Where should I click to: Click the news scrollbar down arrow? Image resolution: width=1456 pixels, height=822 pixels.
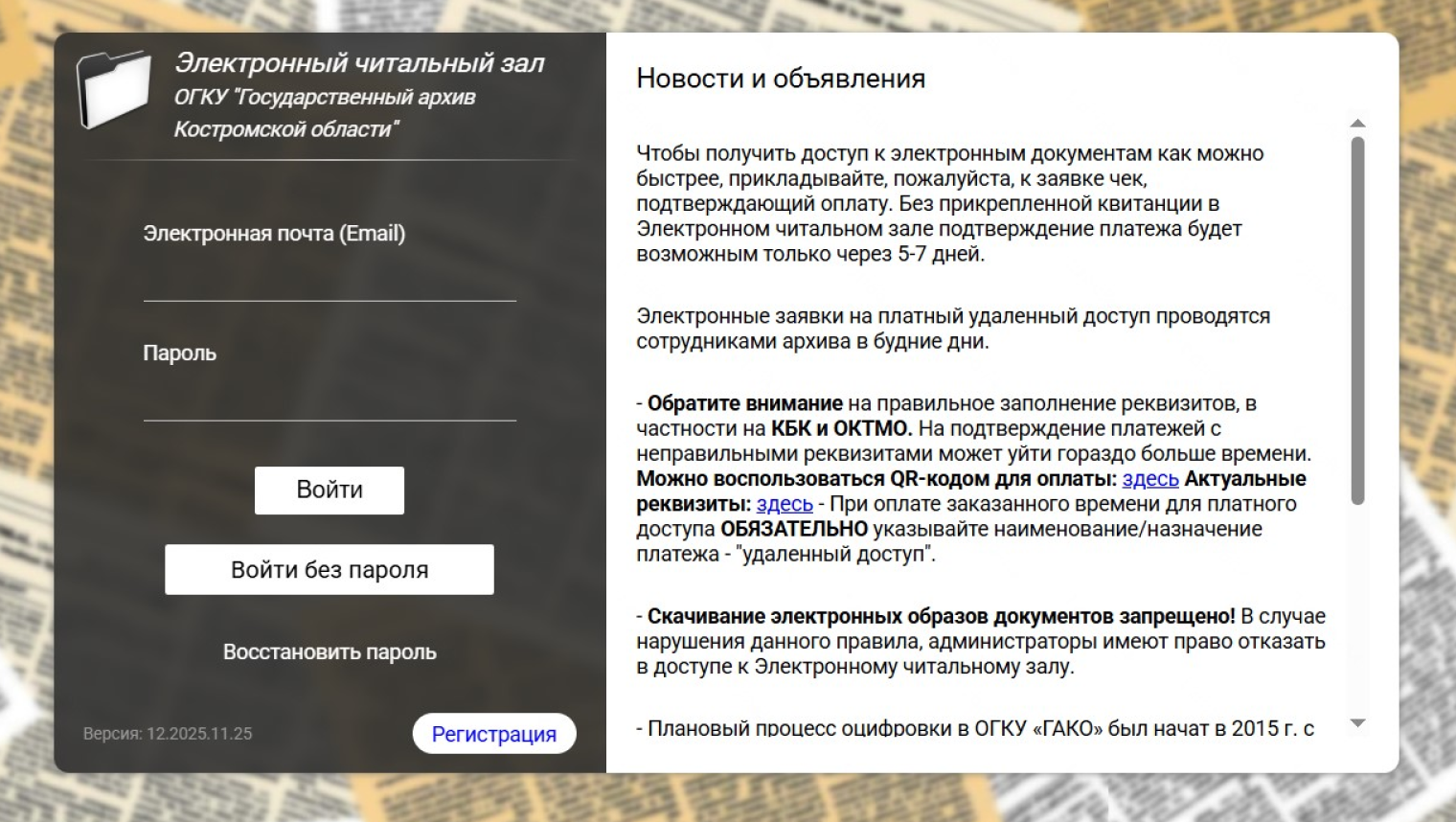[x=1357, y=723]
